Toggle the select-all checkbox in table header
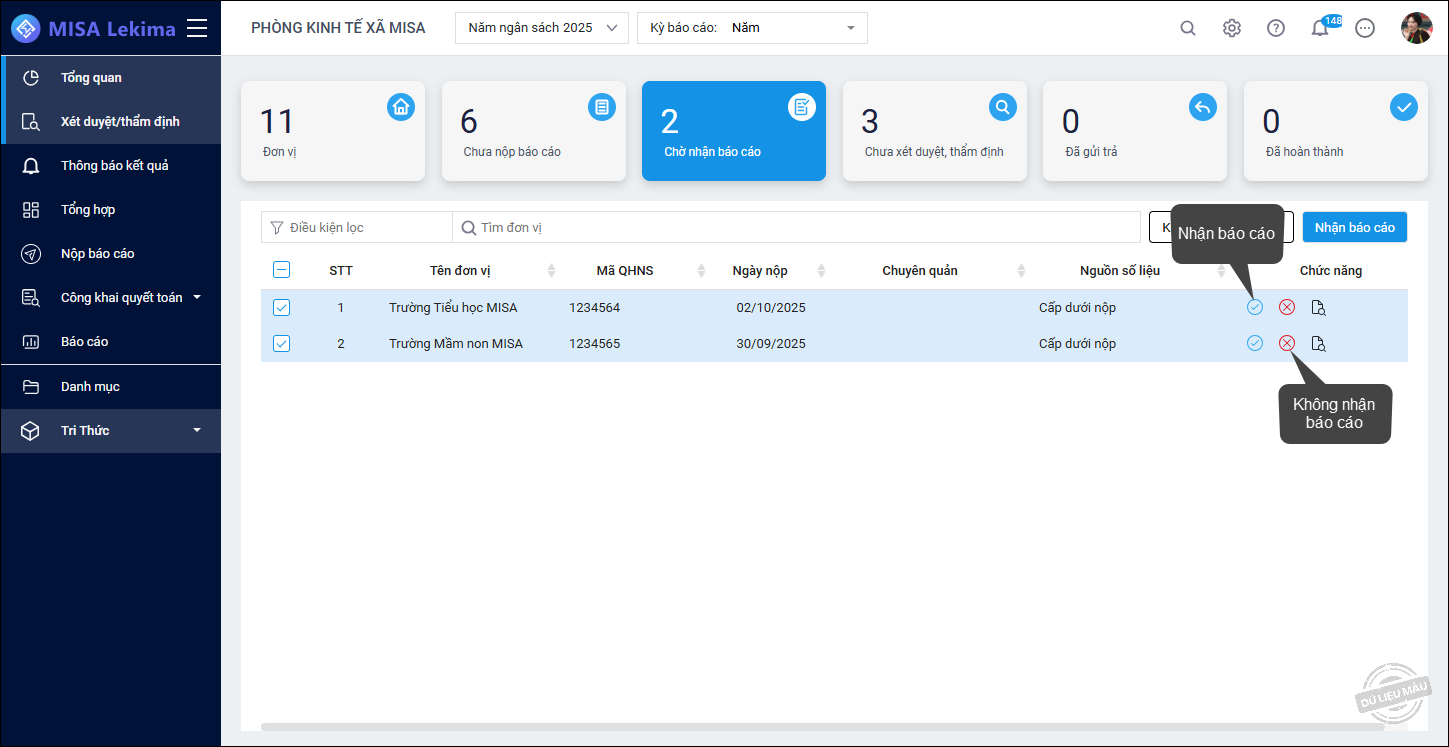1449x747 pixels. coord(282,269)
